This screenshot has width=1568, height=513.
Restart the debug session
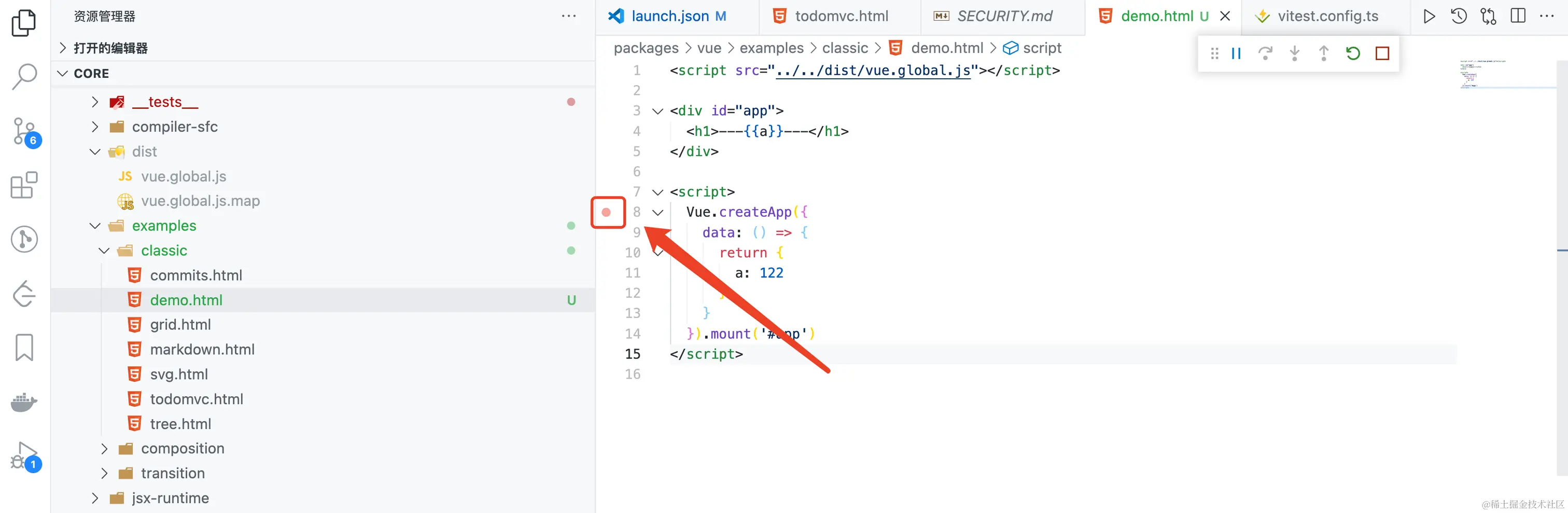[x=1352, y=53]
